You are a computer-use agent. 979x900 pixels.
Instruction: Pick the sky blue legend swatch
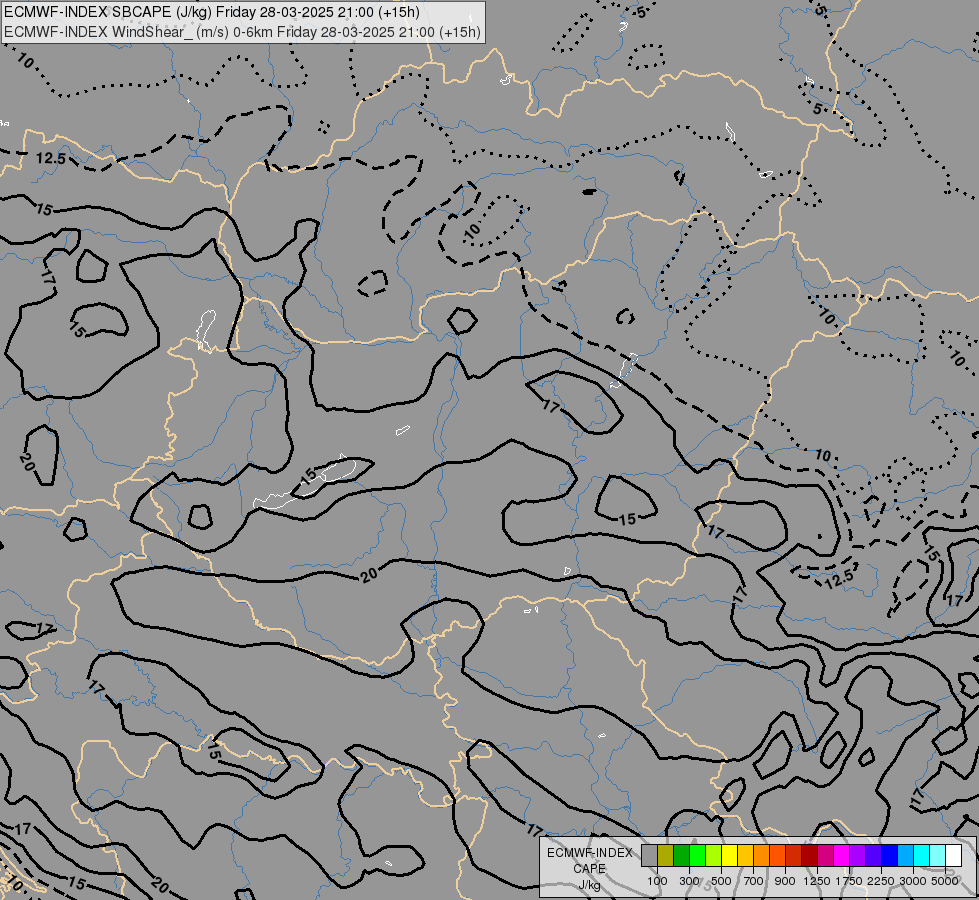tap(906, 856)
